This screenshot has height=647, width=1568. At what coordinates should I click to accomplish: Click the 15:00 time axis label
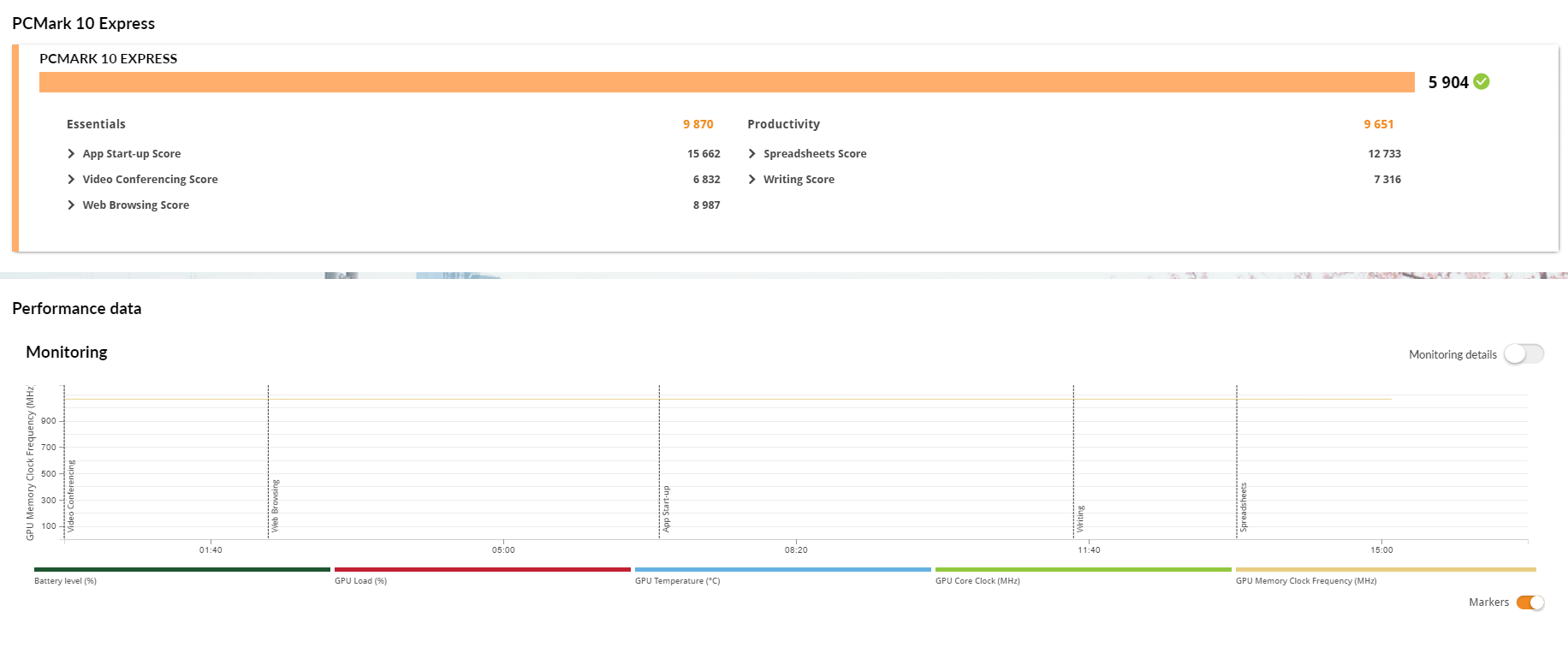1381,550
